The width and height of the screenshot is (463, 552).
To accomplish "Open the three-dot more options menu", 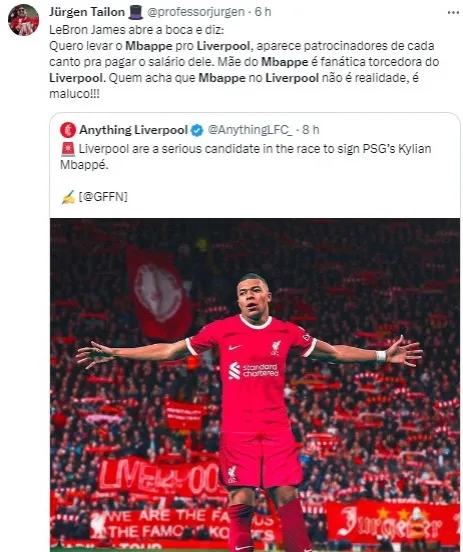I will click(453, 13).
